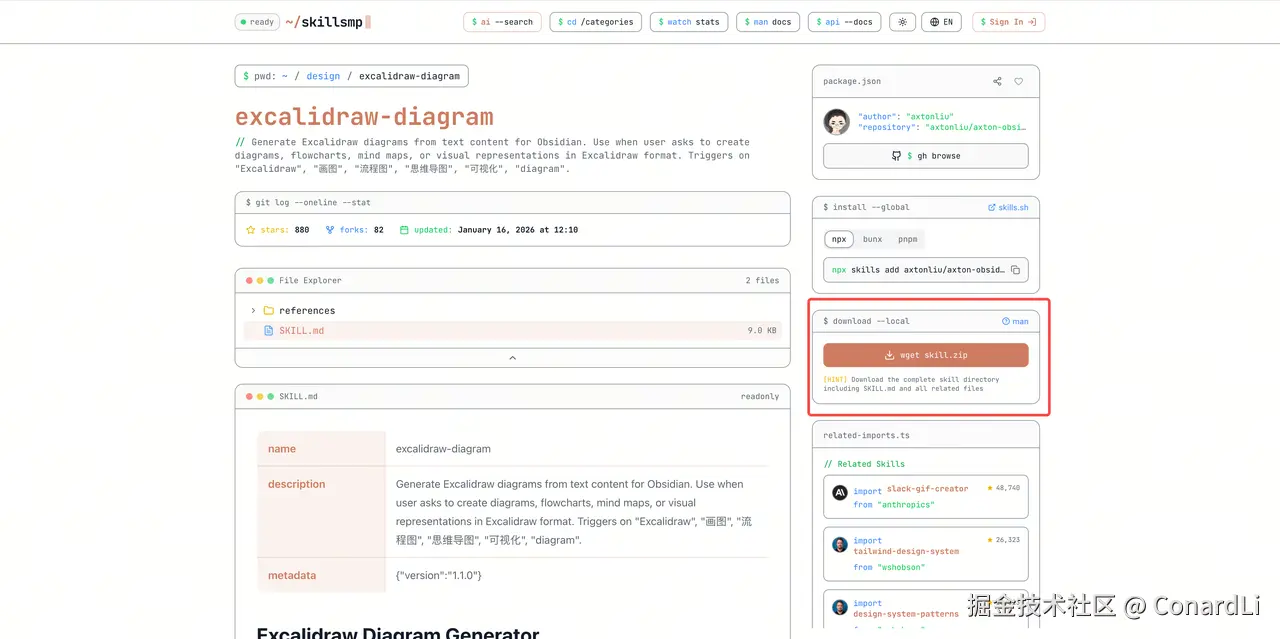Screen dimensions: 1280x639
Task: Click the 'readonly' label in SKILL.md panel
Action: (760, 397)
